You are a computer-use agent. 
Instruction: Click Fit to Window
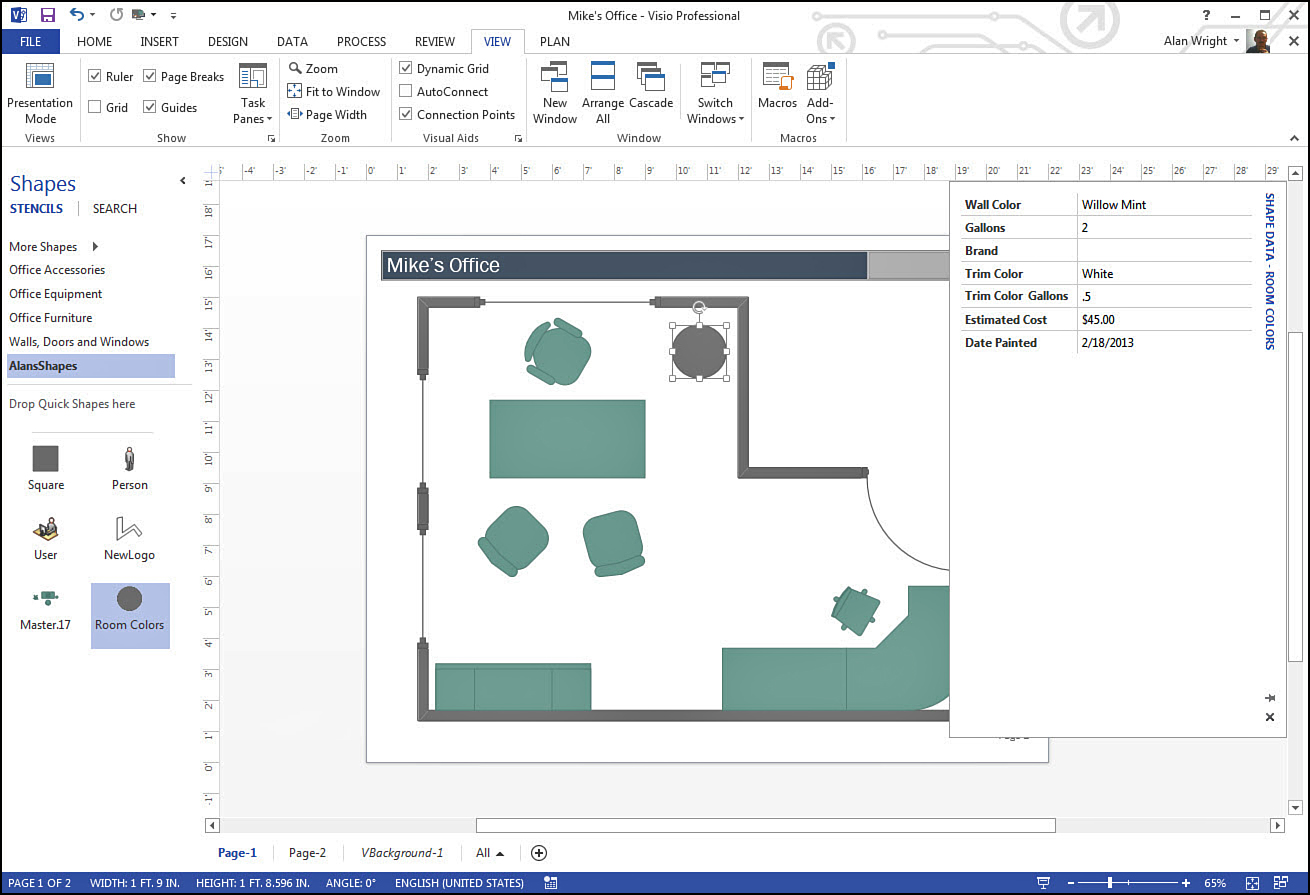(334, 91)
